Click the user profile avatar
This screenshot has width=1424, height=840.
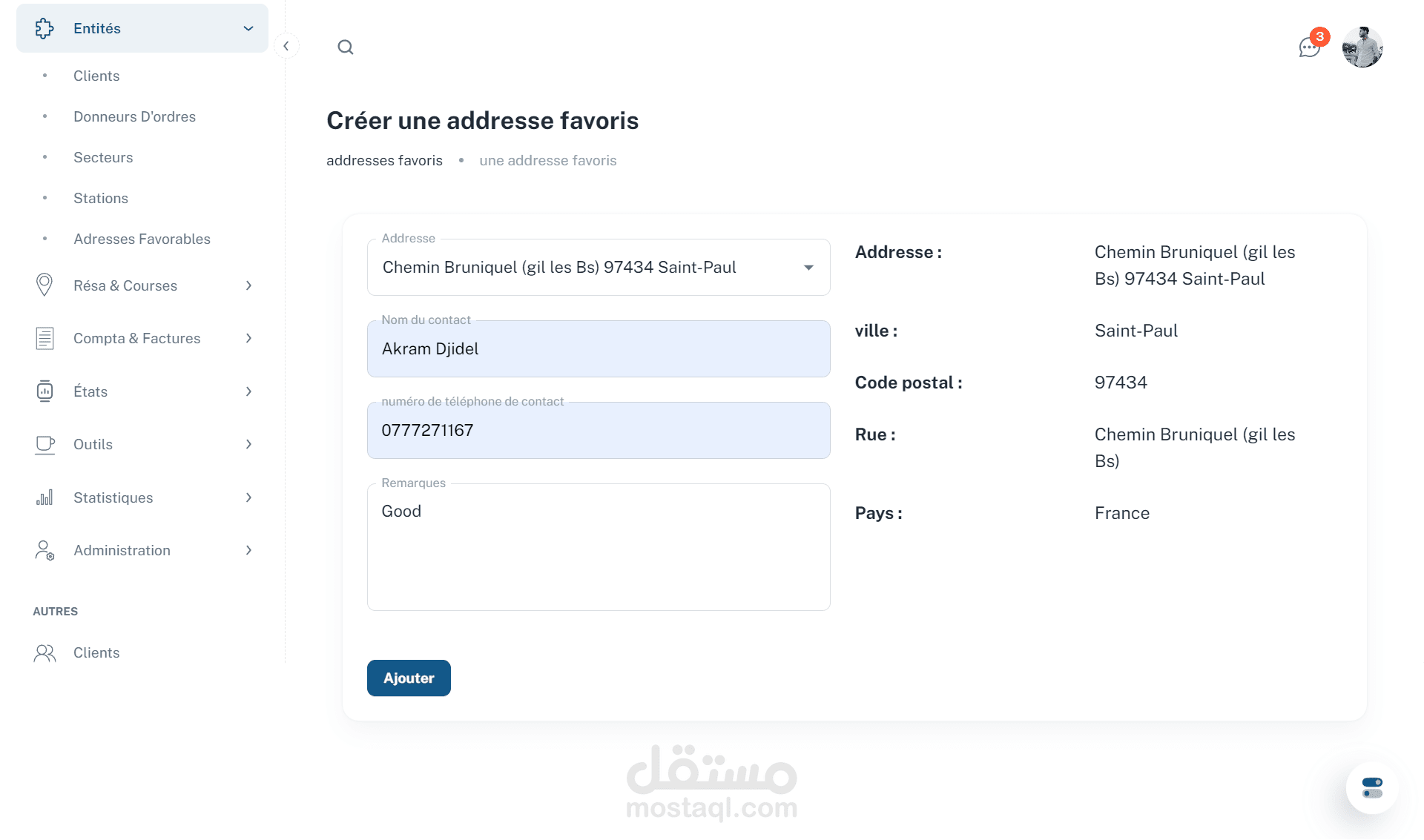[1362, 47]
